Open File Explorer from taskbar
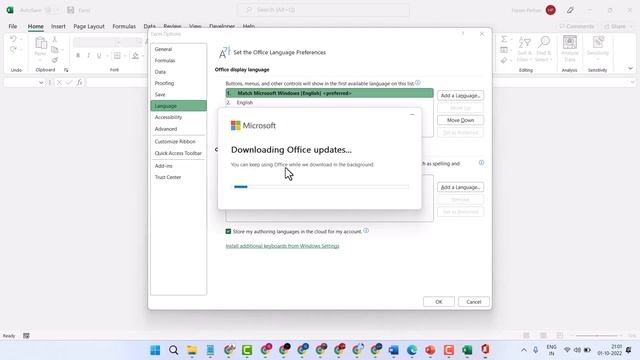The image size is (640, 360). (x=192, y=350)
